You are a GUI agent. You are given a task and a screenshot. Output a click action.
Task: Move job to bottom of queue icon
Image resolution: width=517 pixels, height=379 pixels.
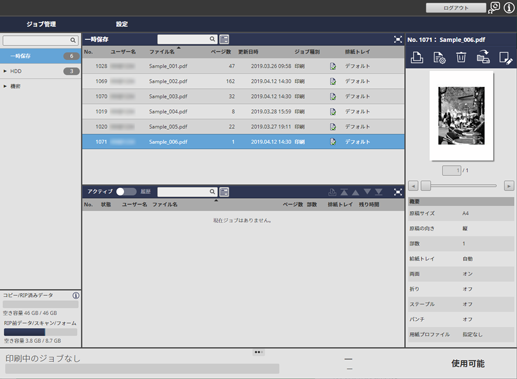[379, 192]
